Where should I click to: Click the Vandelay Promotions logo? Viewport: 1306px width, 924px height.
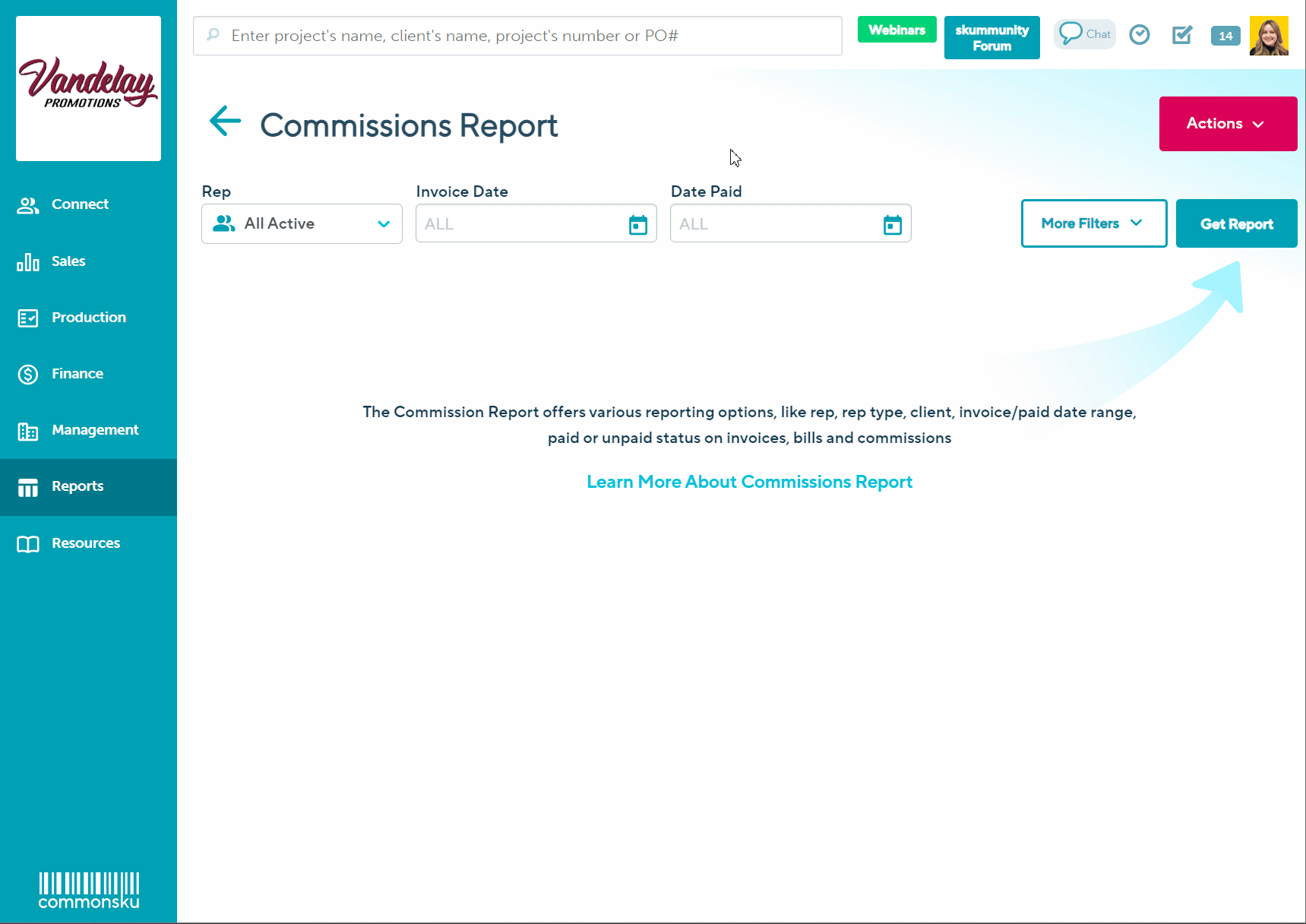click(x=88, y=88)
